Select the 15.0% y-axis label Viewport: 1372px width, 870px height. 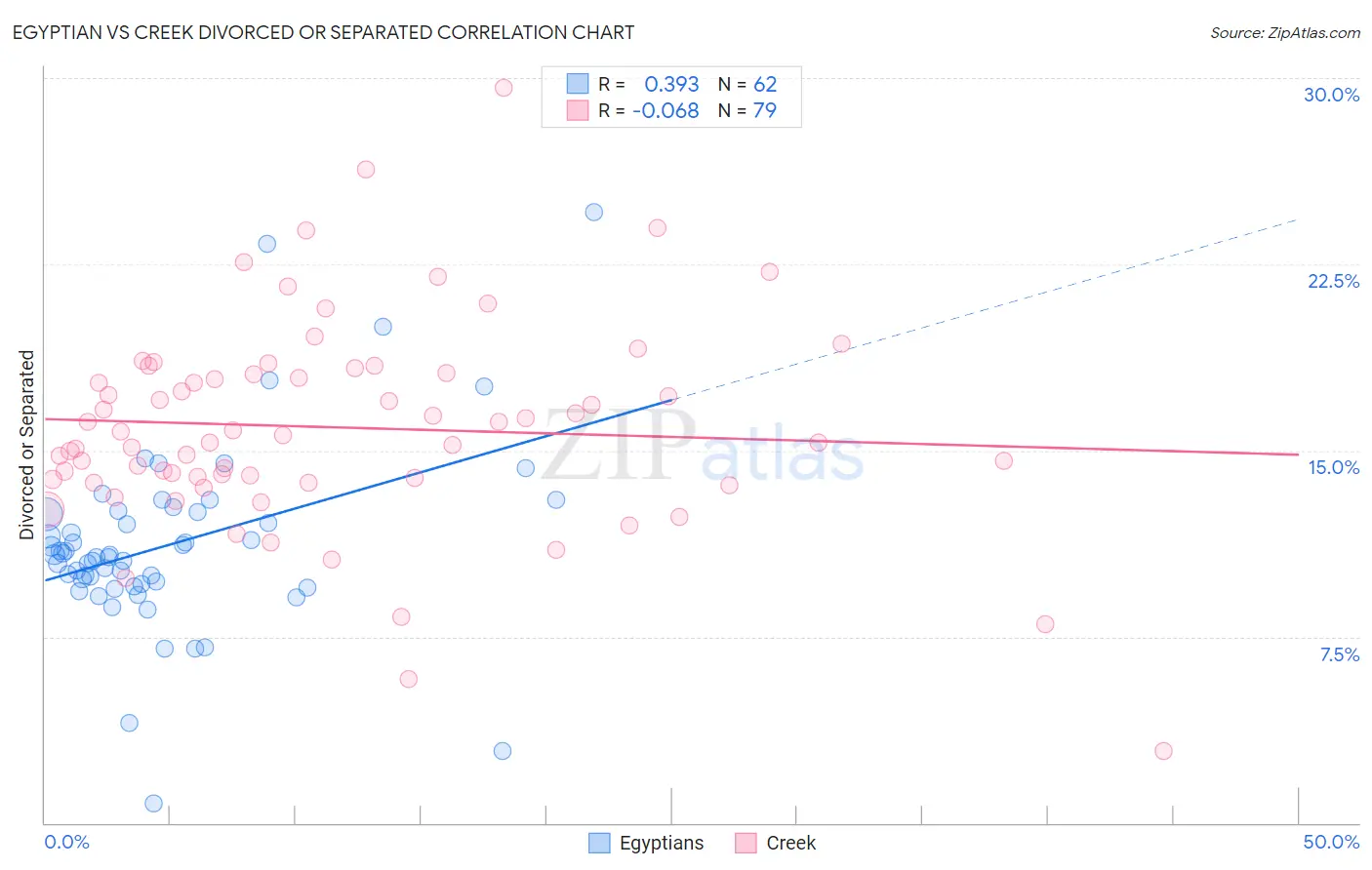1333,467
